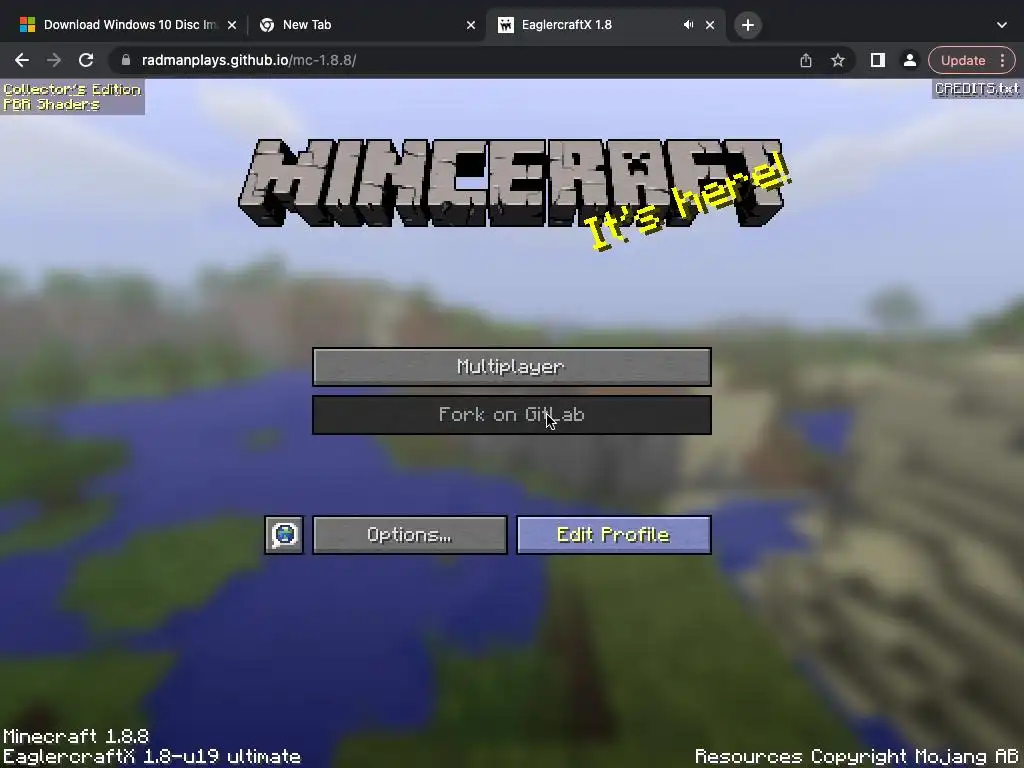1024x768 pixels.
Task: Reload the current page
Action: [86, 60]
